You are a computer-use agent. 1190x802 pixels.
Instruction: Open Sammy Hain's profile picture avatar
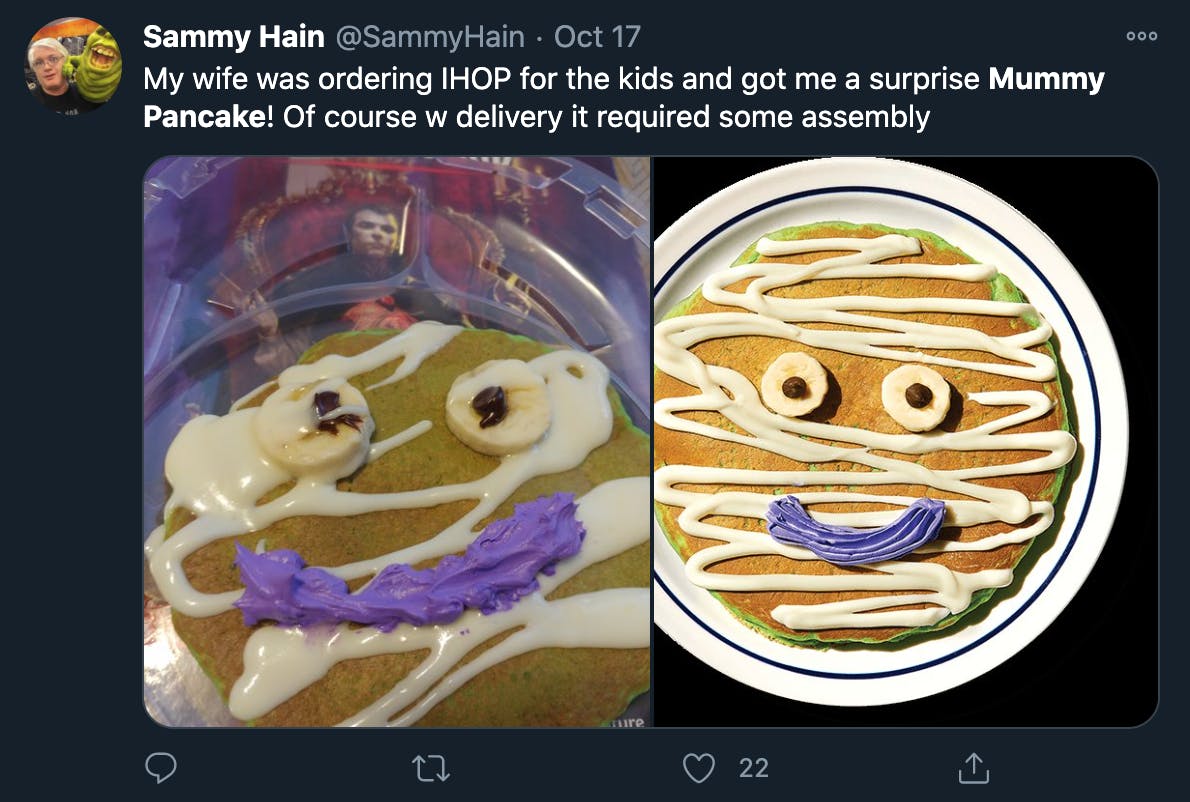pos(74,65)
